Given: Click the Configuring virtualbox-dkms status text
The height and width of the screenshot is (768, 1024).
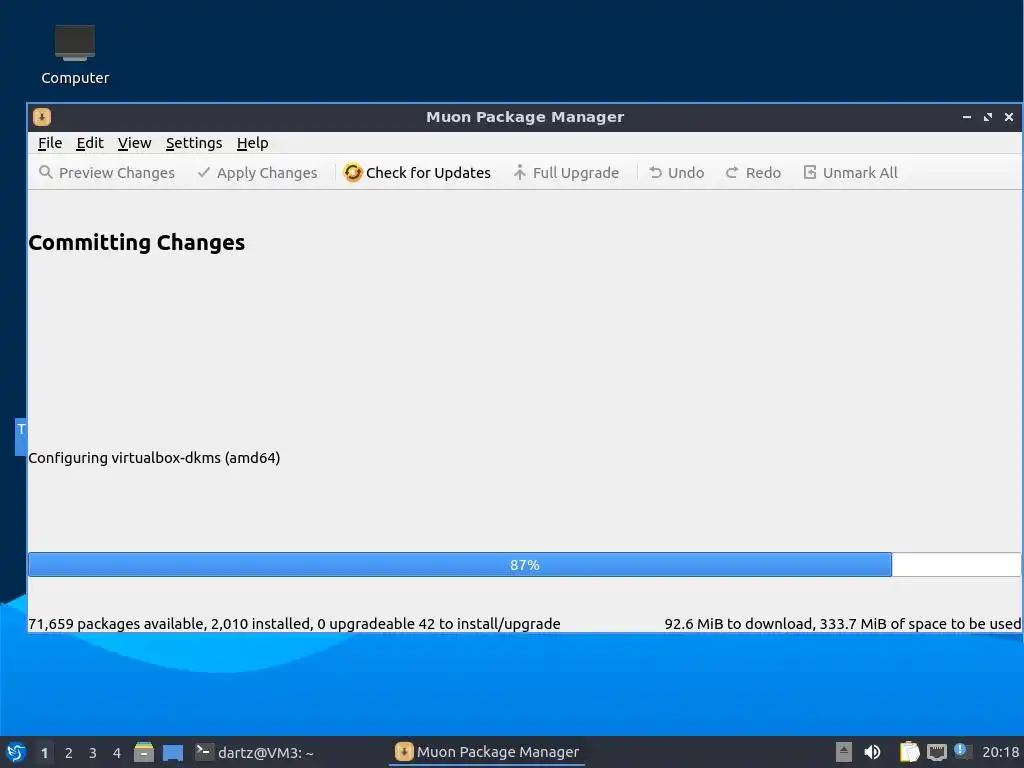Looking at the screenshot, I should [154, 458].
